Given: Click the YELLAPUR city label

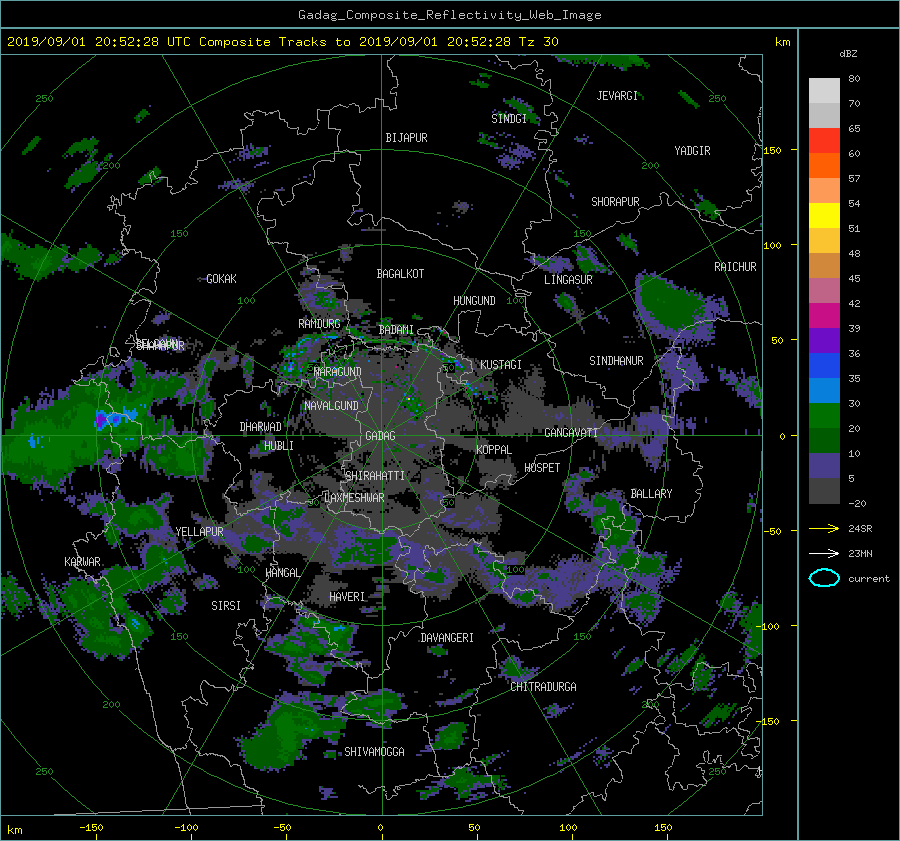Looking at the screenshot, I should pyautogui.click(x=199, y=532).
